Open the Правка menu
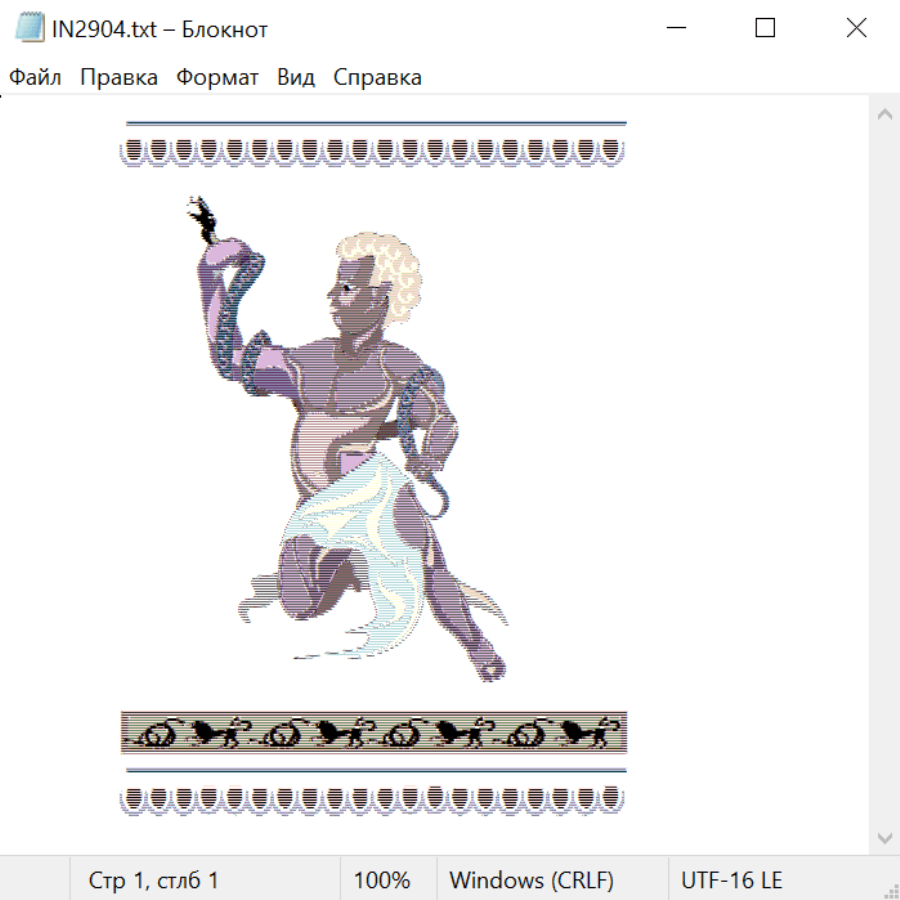Image resolution: width=900 pixels, height=900 pixels. click(x=118, y=78)
